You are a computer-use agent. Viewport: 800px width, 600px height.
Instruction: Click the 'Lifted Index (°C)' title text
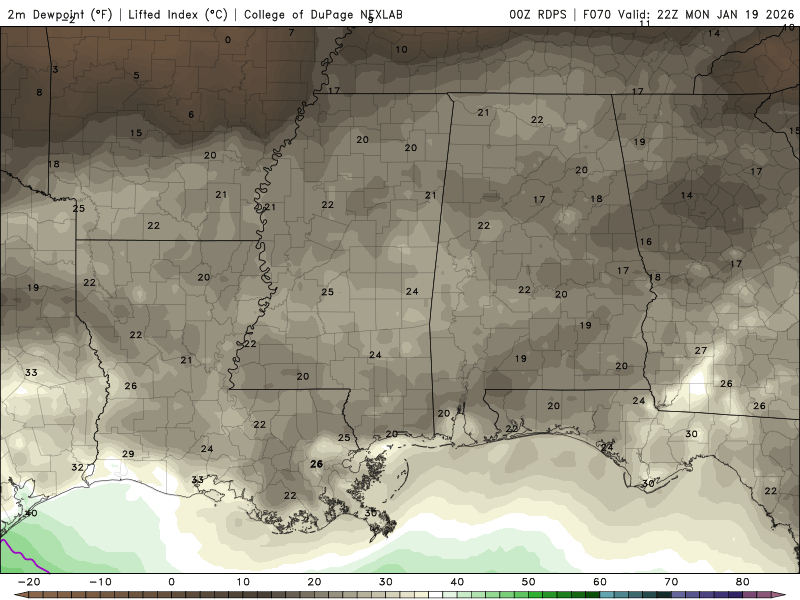[178, 14]
